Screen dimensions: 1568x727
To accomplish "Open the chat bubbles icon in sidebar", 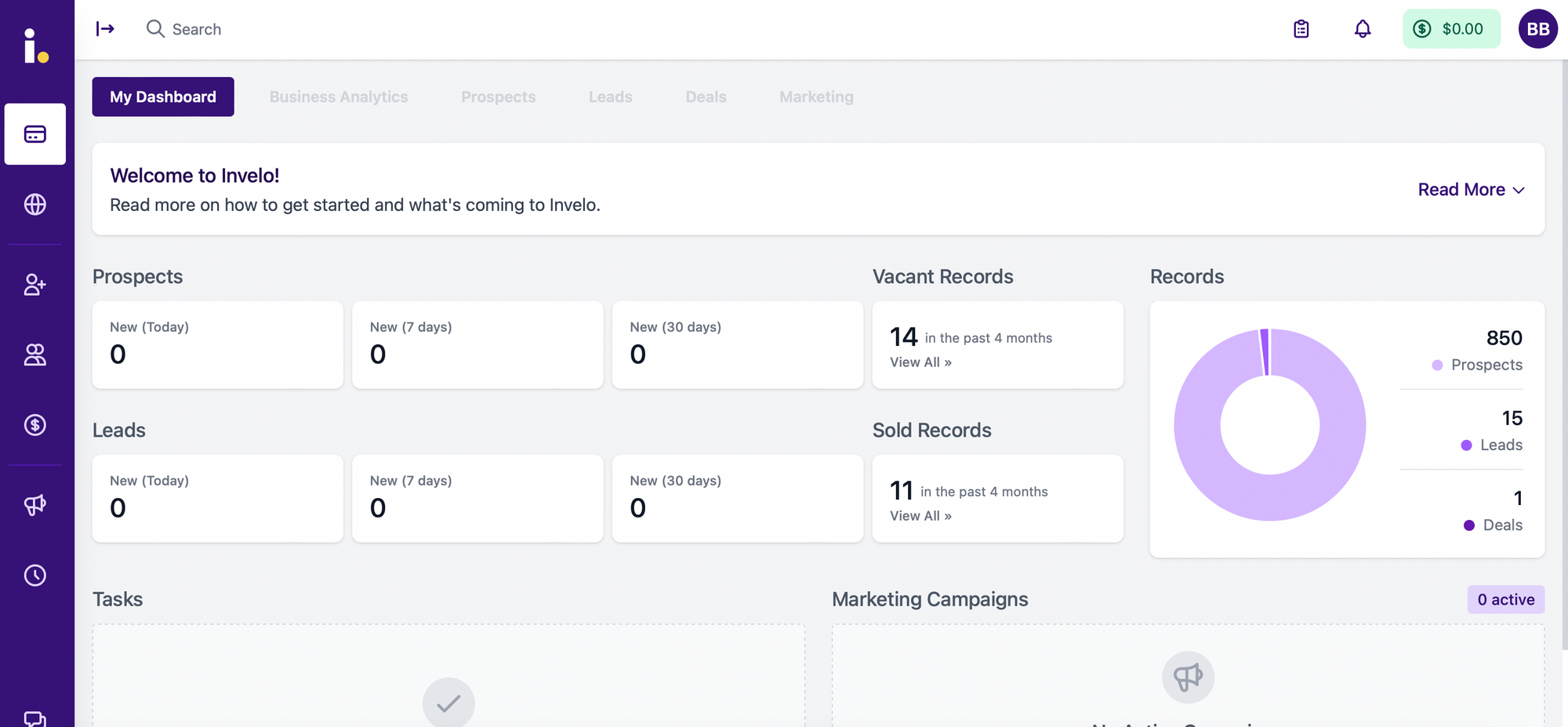I will [x=35, y=718].
